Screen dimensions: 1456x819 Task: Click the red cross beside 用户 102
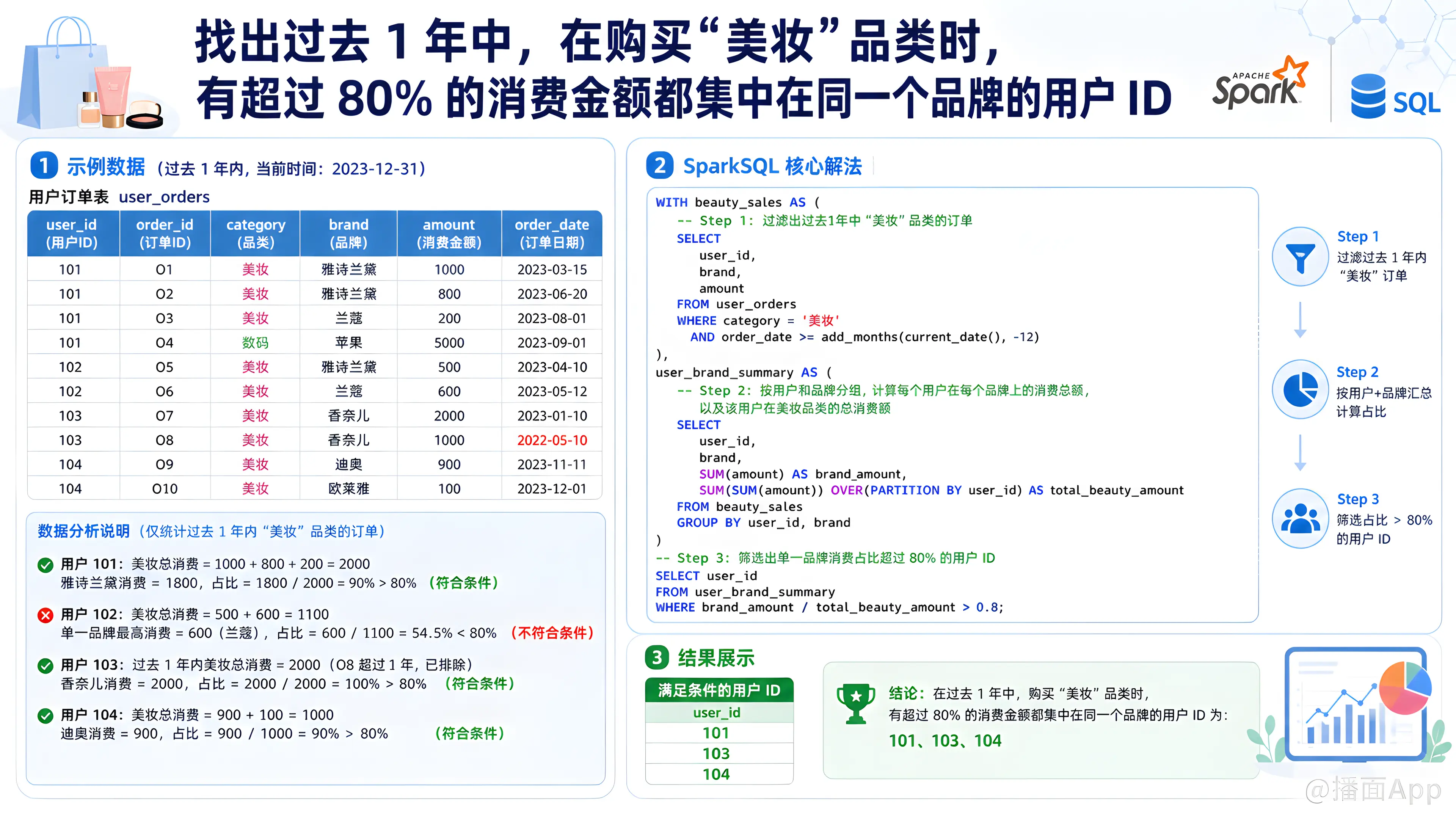45,615
